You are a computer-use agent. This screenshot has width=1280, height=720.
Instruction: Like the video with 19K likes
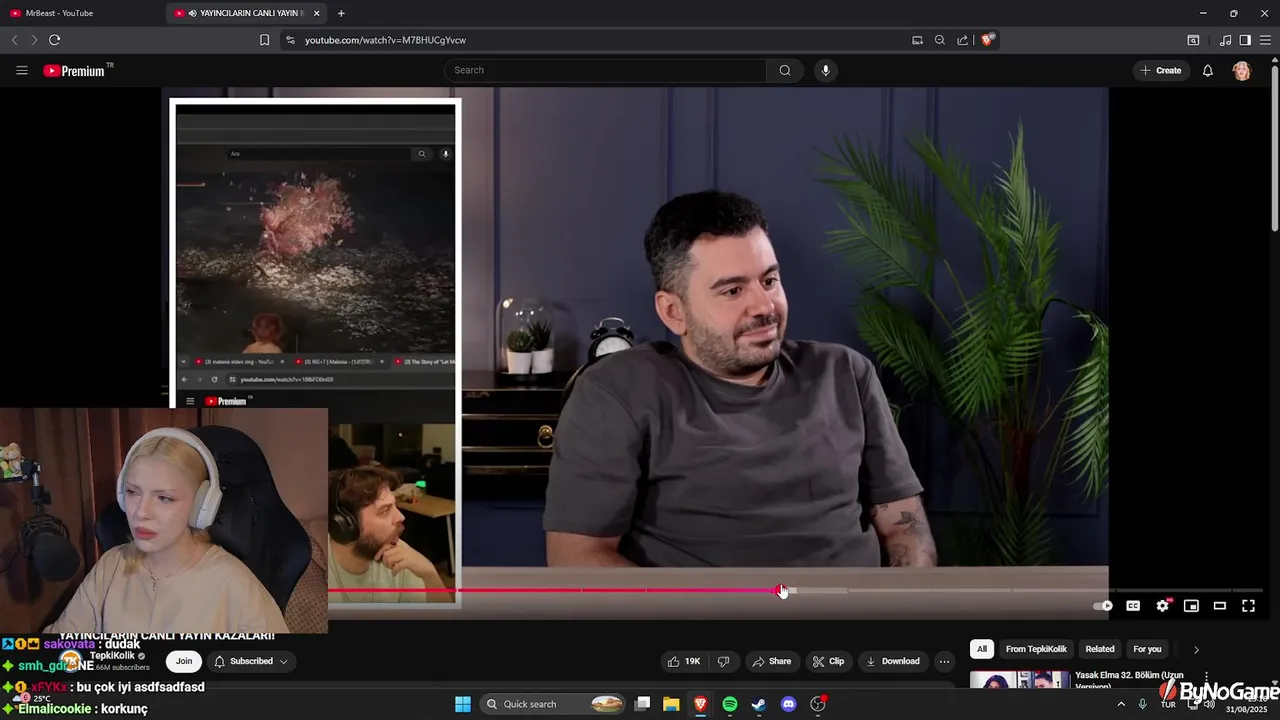pyautogui.click(x=684, y=661)
